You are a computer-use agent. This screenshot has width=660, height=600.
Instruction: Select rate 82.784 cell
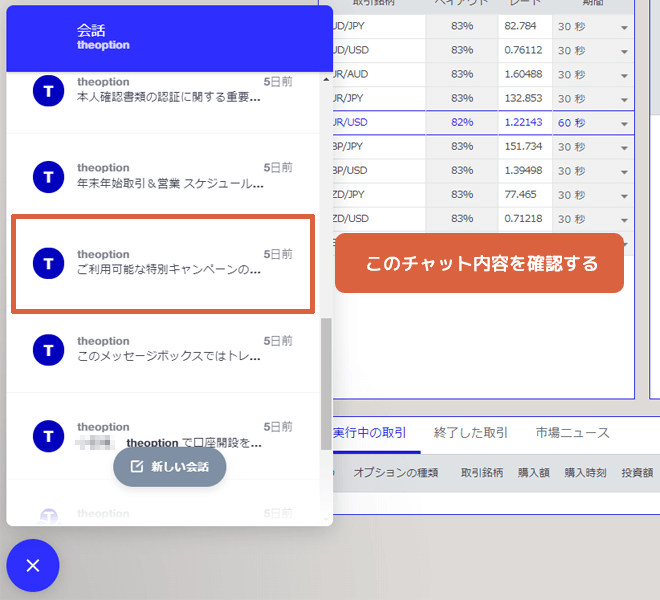pos(525,27)
